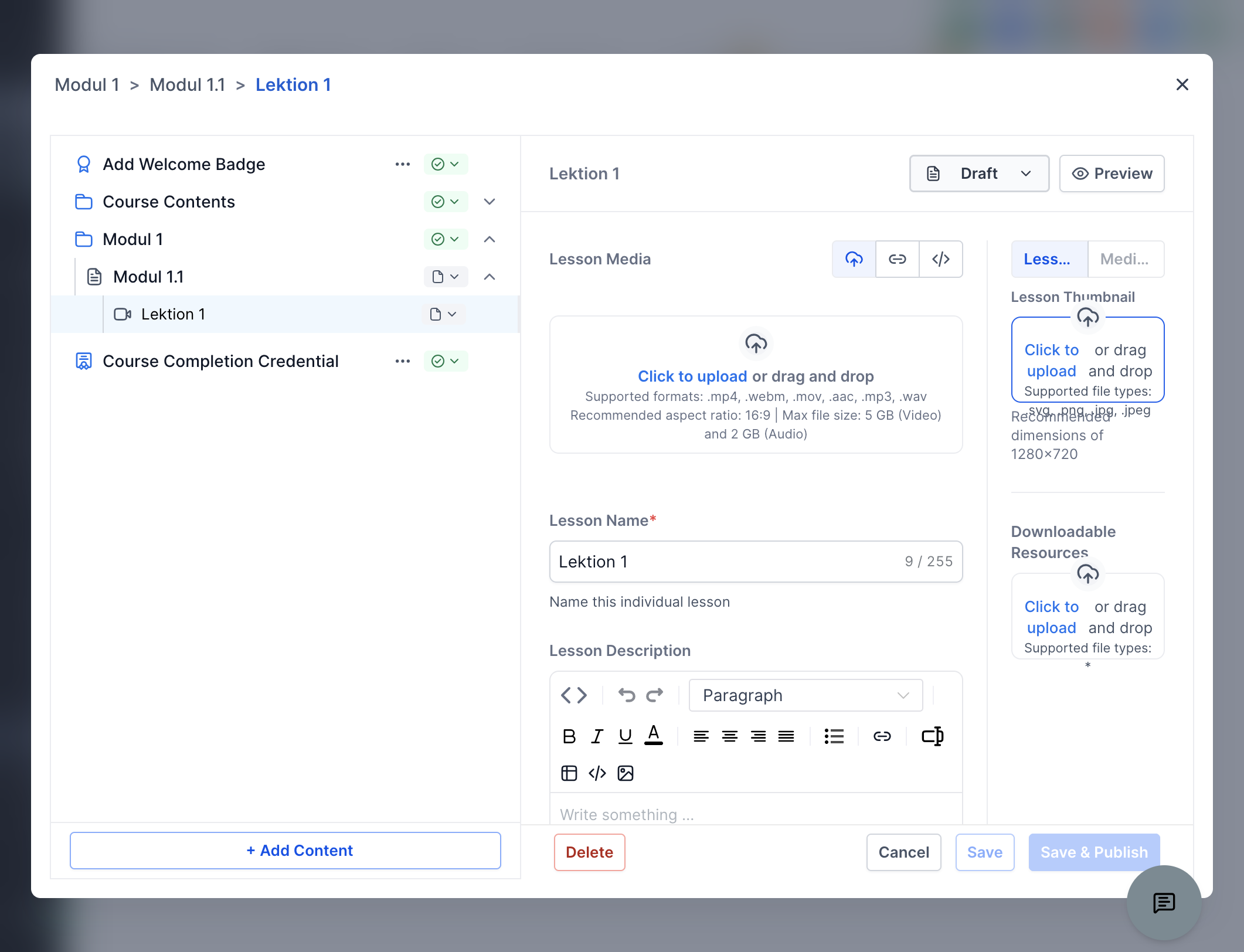Insert an image in the description editor
The height and width of the screenshot is (952, 1244).
pyautogui.click(x=626, y=773)
